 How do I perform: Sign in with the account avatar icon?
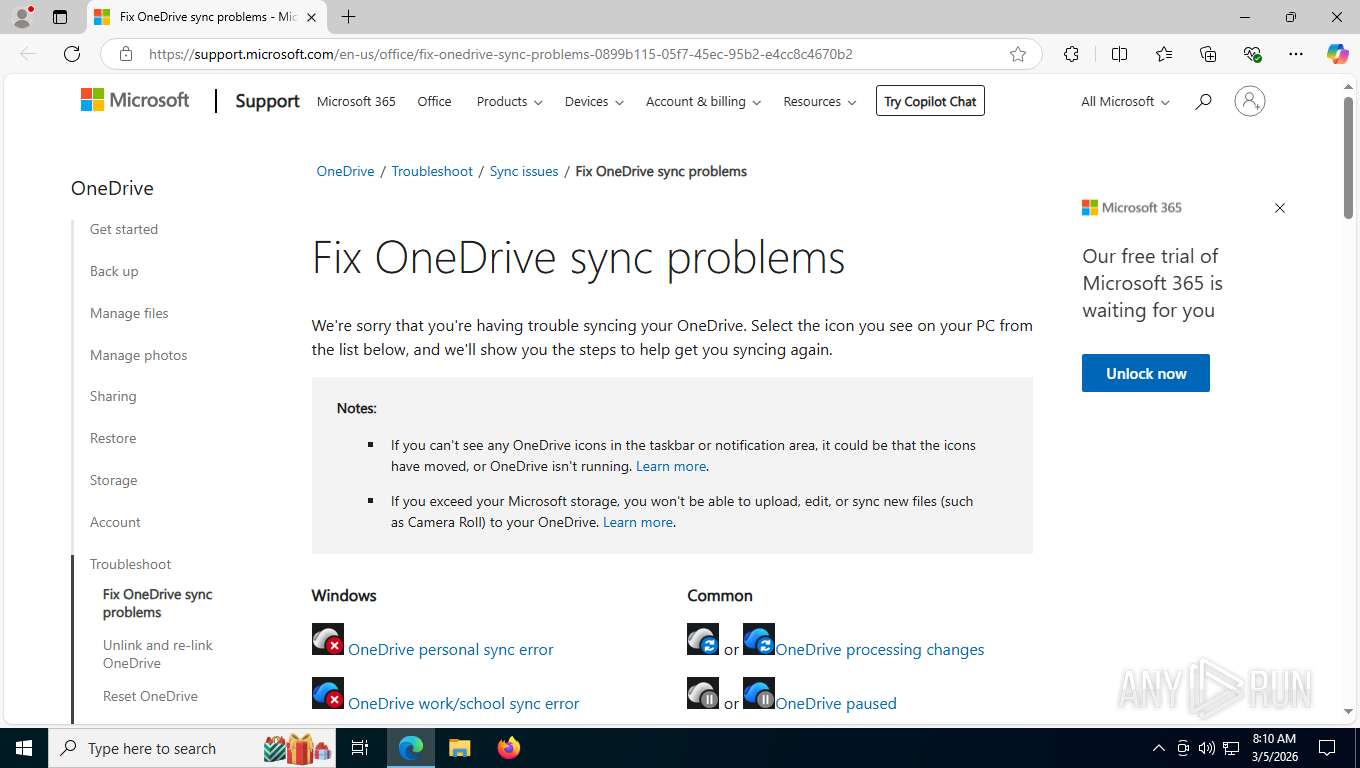[x=1250, y=101]
